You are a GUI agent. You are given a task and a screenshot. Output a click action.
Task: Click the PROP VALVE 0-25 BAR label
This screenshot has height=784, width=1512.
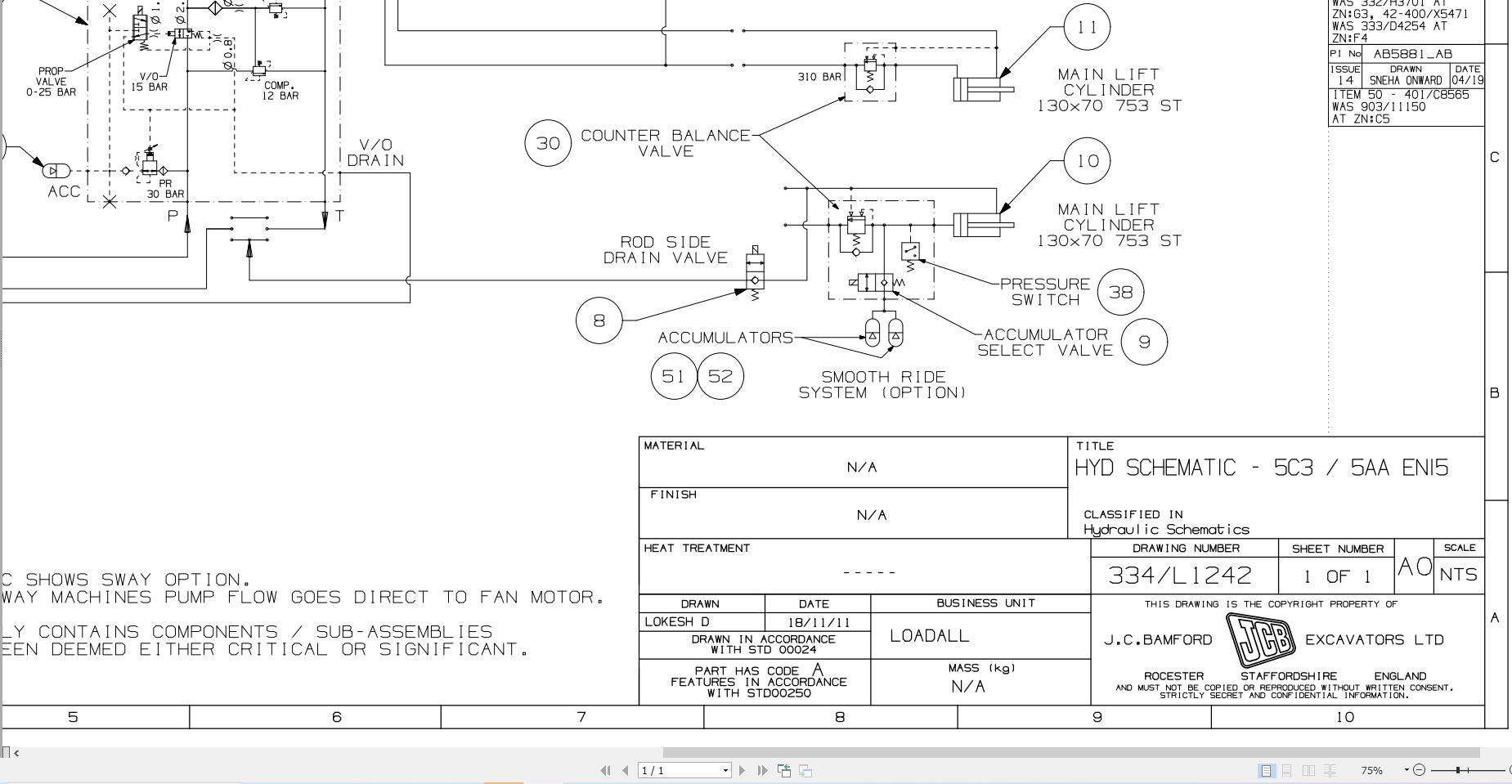pos(51,82)
